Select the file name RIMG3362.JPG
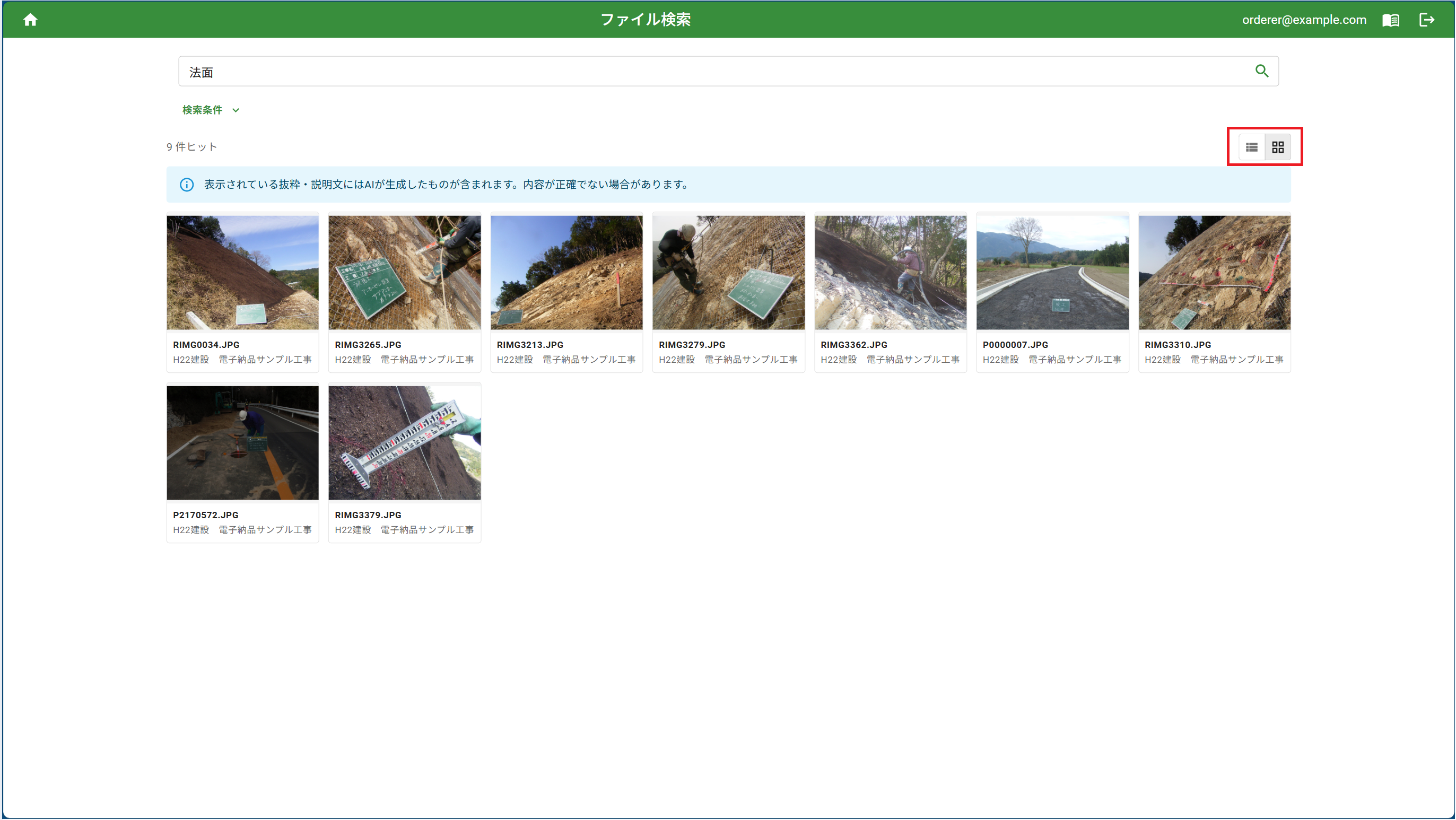This screenshot has width=1456, height=820. click(854, 345)
